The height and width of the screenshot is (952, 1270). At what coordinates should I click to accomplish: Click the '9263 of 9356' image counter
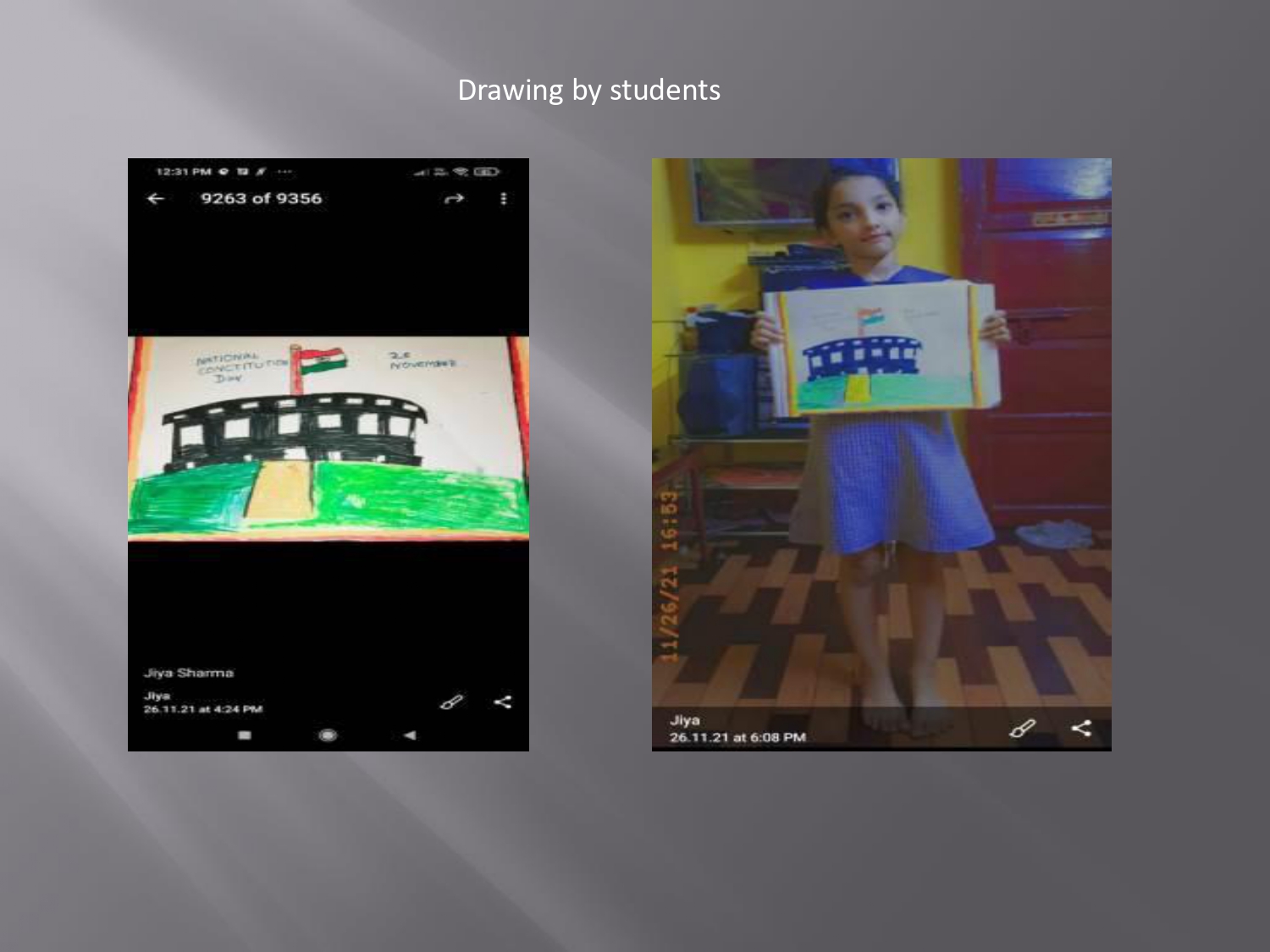[x=261, y=199]
